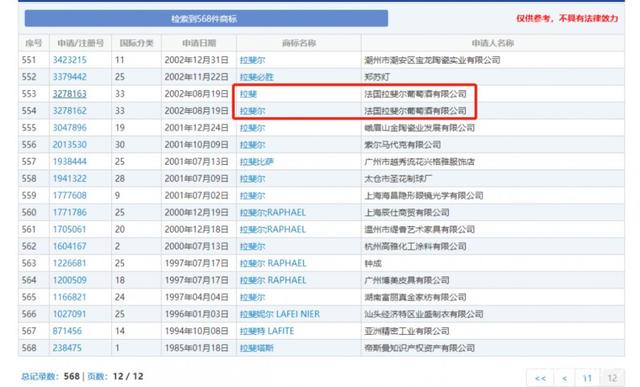The width and height of the screenshot is (640, 387).
Task: Open application number 1027091
Action: click(x=69, y=314)
